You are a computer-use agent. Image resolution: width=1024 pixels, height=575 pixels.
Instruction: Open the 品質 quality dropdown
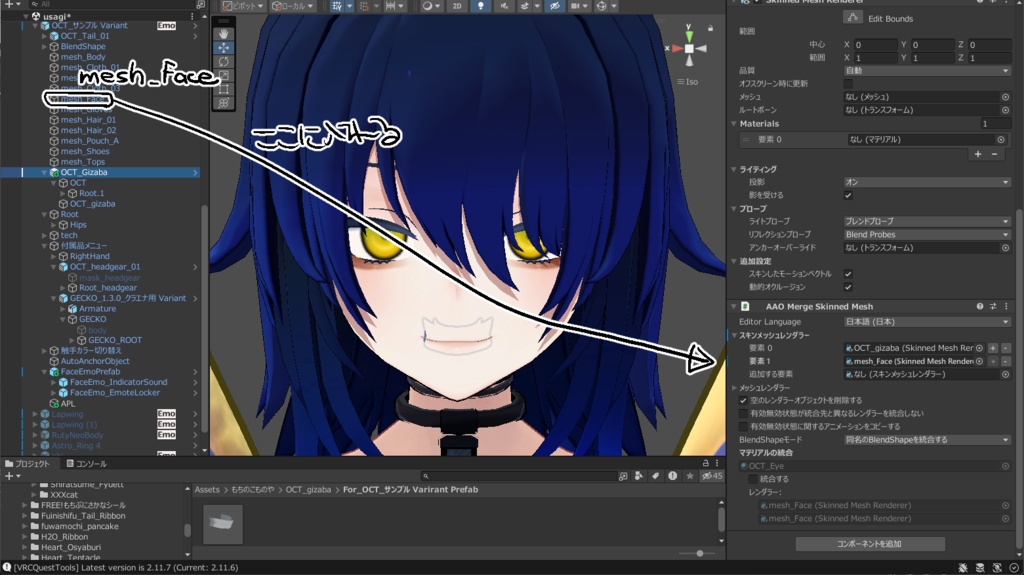point(927,71)
